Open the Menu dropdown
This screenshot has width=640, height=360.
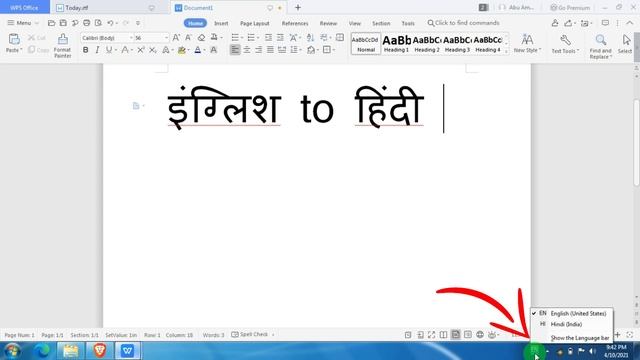23,23
